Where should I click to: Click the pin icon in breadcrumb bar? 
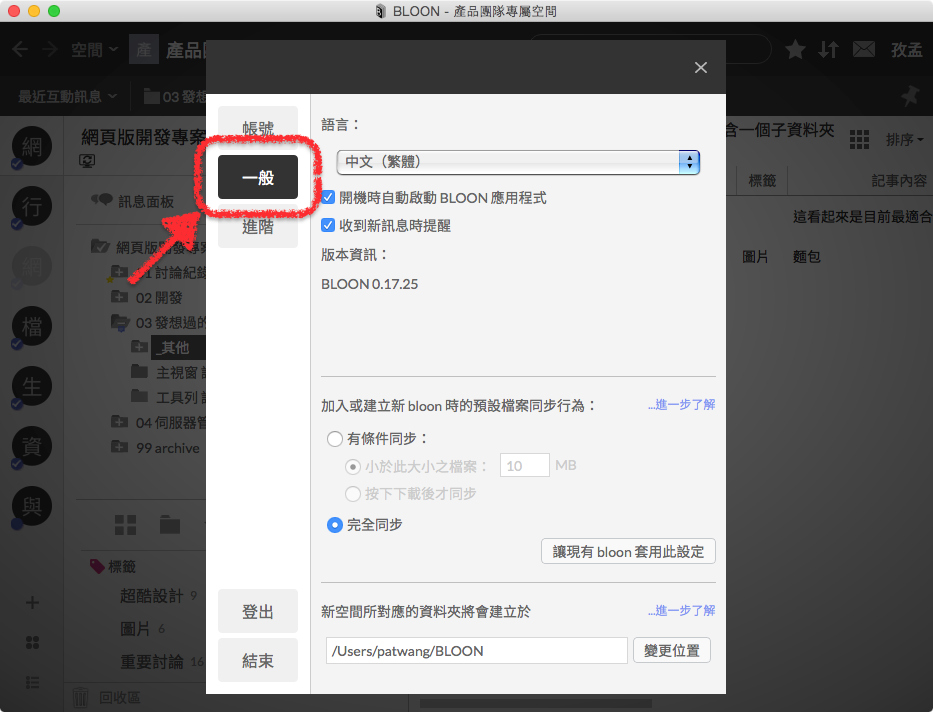coord(910,96)
